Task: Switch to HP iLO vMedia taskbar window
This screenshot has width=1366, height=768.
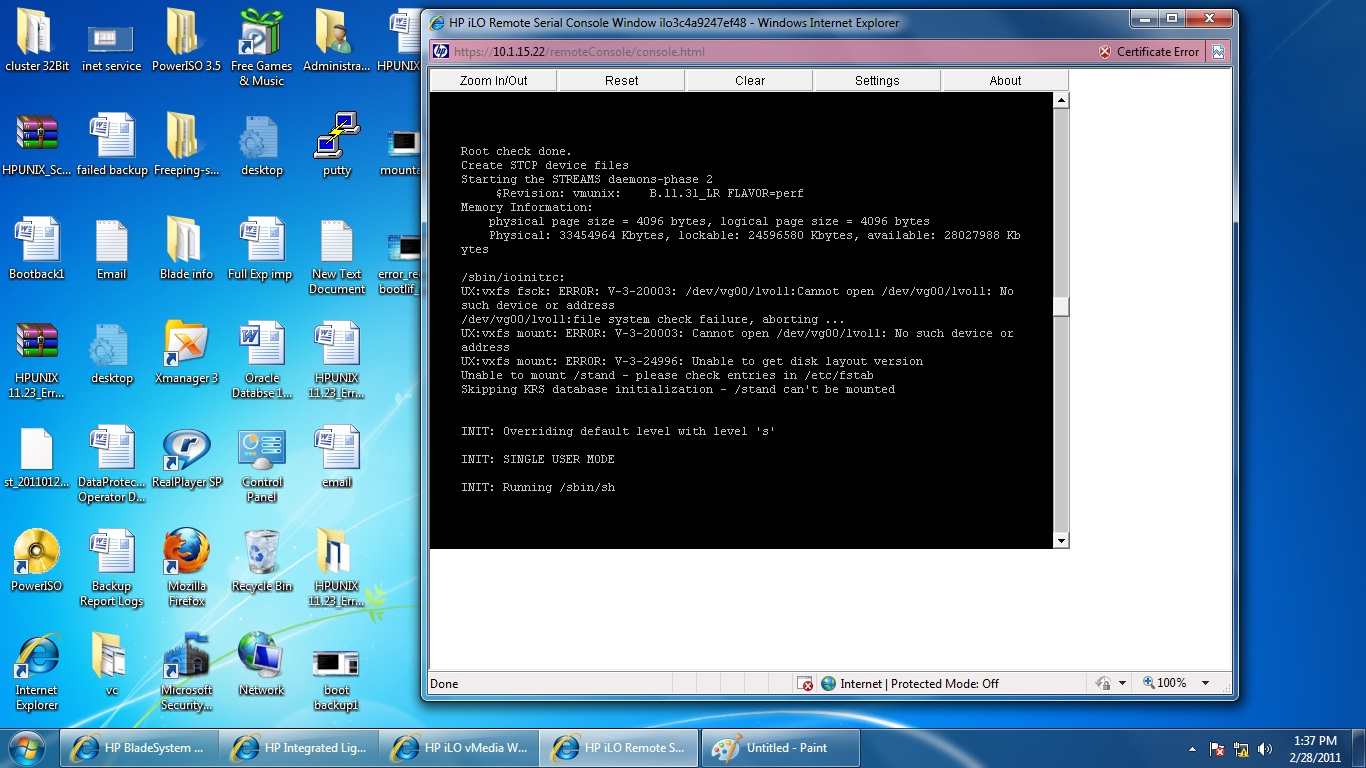Action: (458, 748)
